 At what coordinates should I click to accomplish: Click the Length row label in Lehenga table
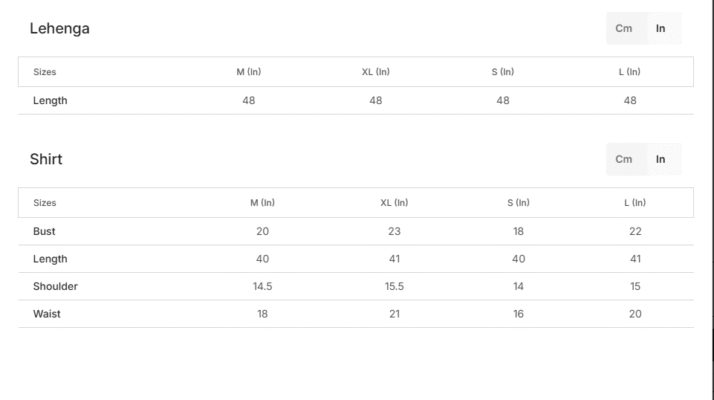(50, 100)
